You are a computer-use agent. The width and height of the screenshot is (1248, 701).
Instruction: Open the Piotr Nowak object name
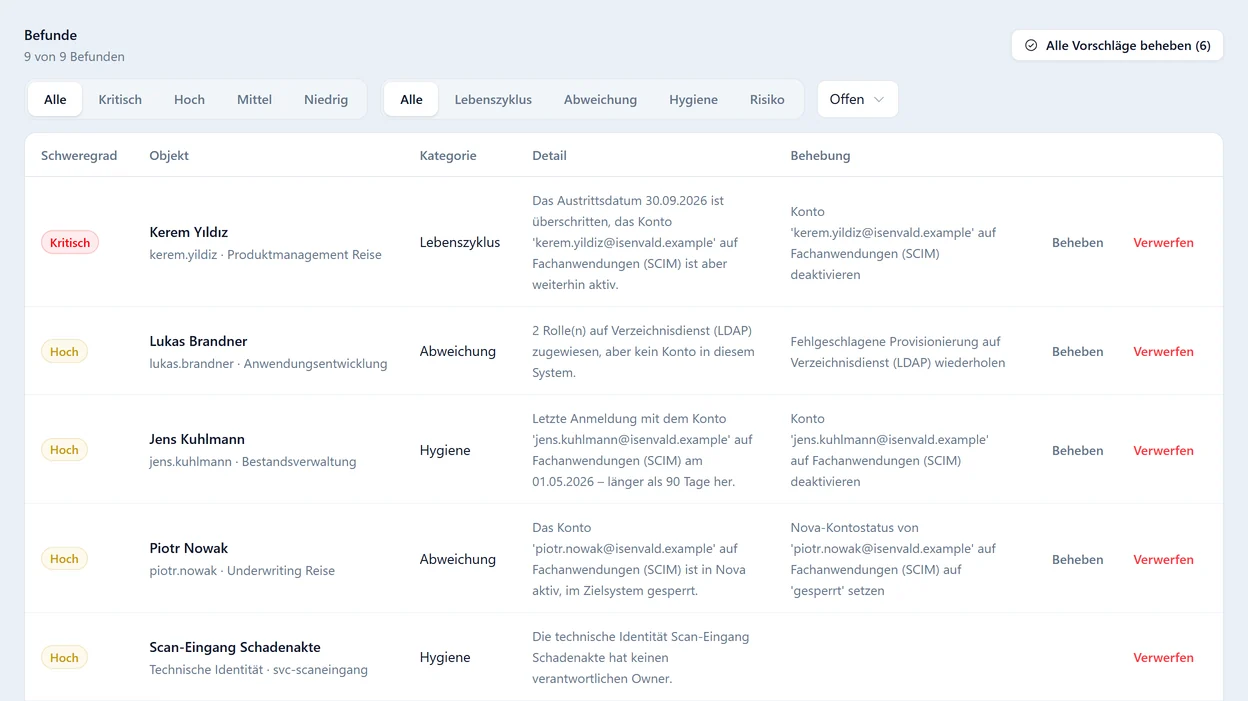click(188, 548)
